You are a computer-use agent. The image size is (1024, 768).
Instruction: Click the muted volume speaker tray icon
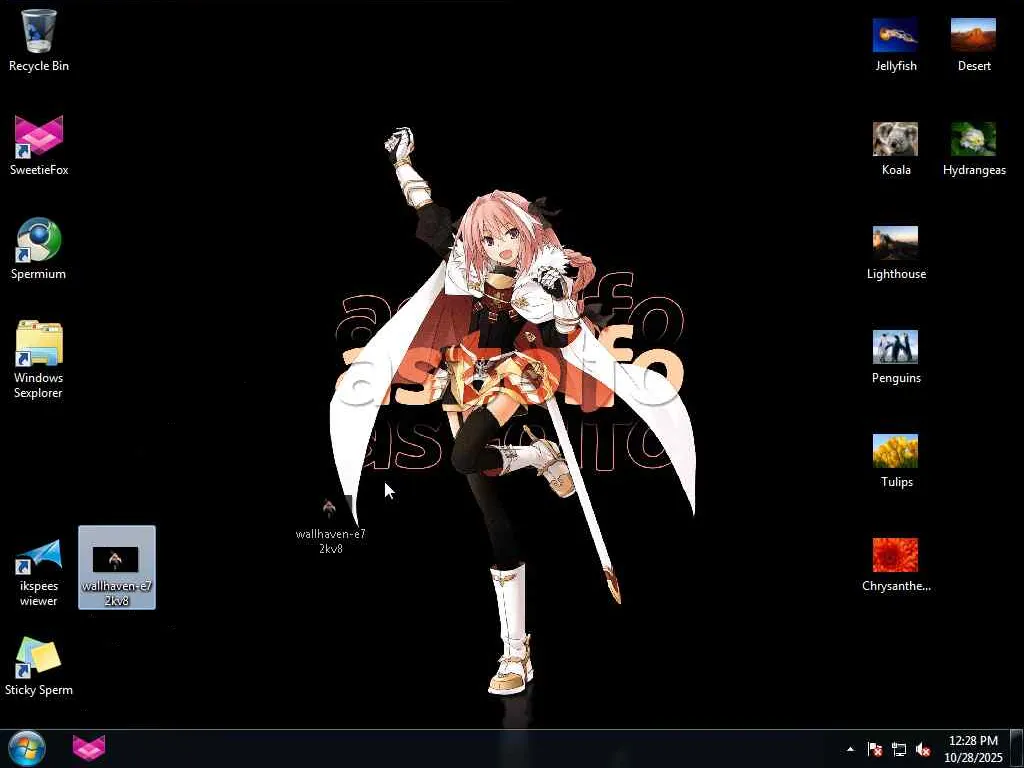(x=923, y=749)
